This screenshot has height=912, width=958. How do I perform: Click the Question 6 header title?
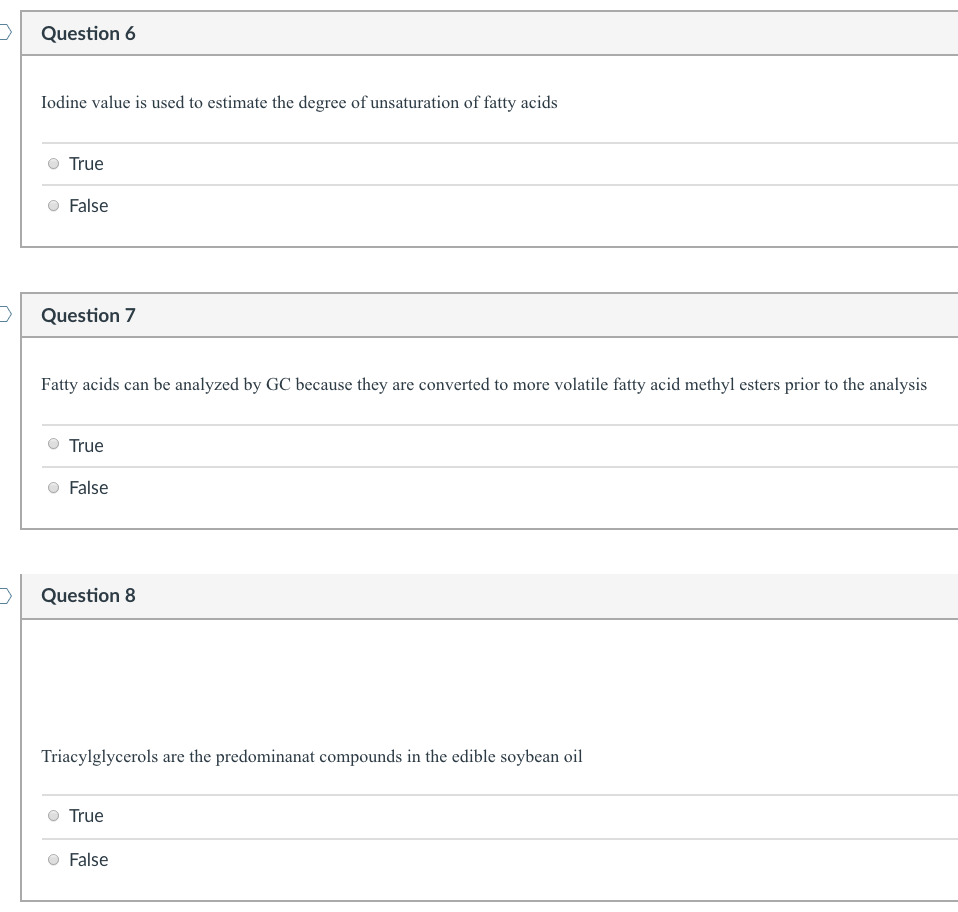click(88, 34)
